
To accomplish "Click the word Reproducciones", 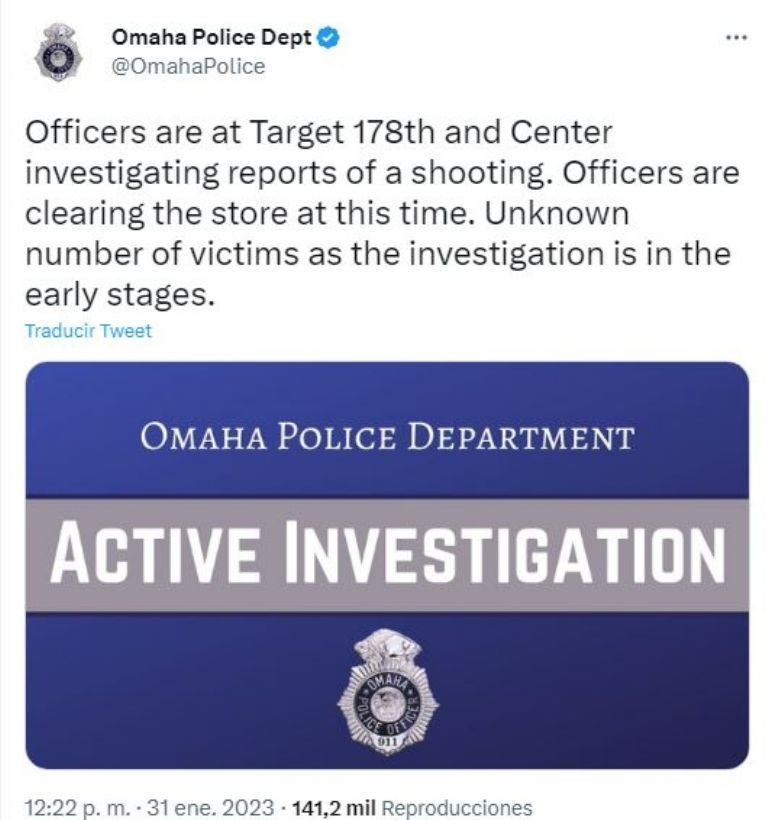I will 456,806.
